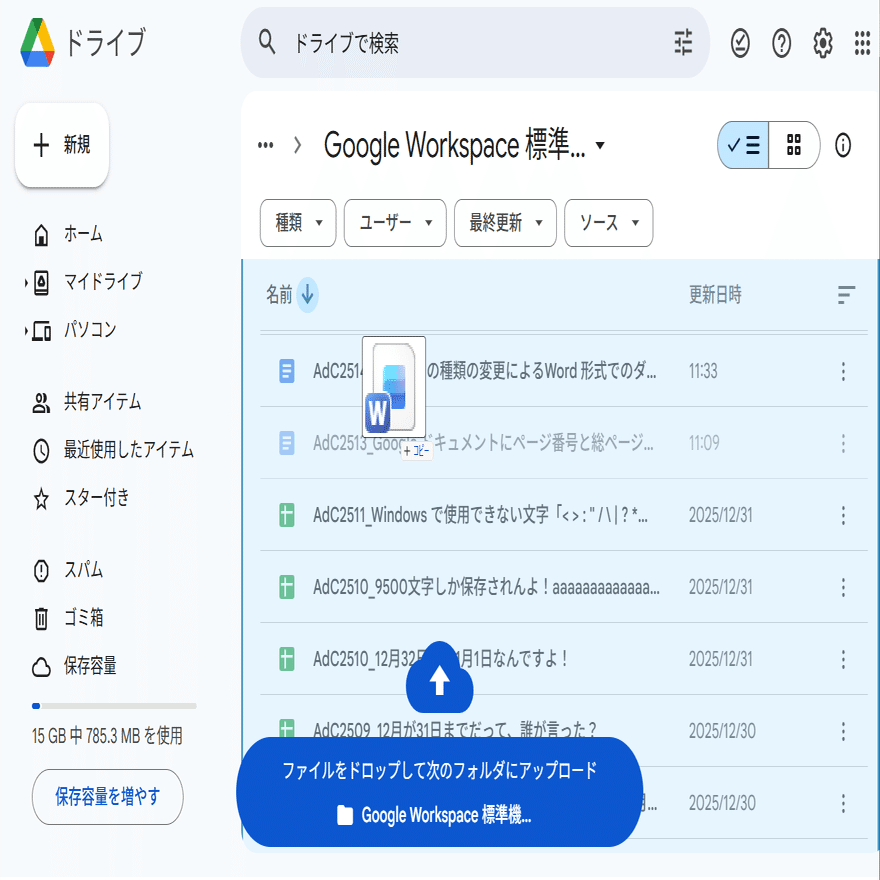Image resolution: width=880 pixels, height=880 pixels.
Task: Open the Google apps grid icon
Action: click(x=860, y=43)
